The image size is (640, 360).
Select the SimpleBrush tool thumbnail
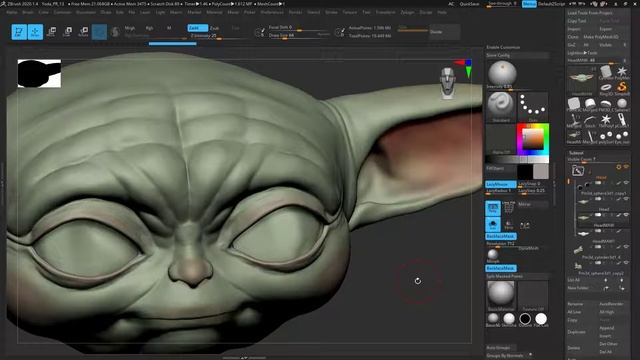[622, 88]
